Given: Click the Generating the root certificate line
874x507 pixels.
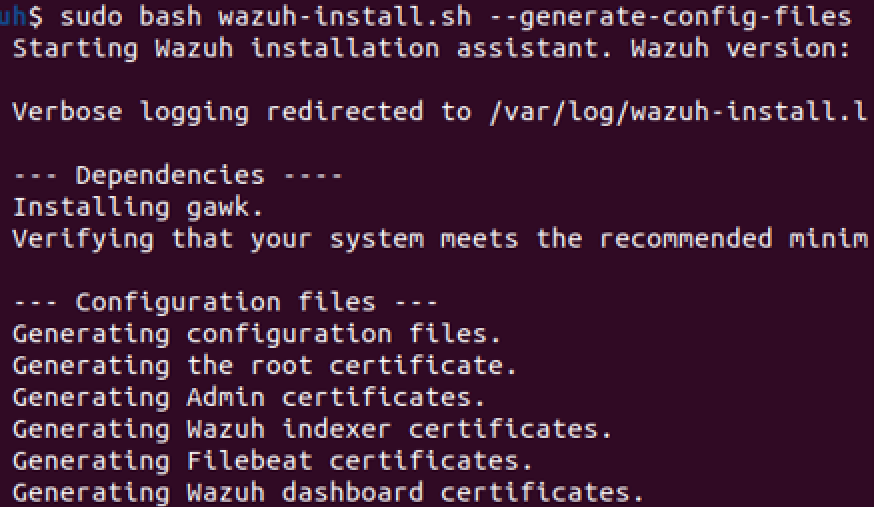Looking at the screenshot, I should tap(265, 365).
